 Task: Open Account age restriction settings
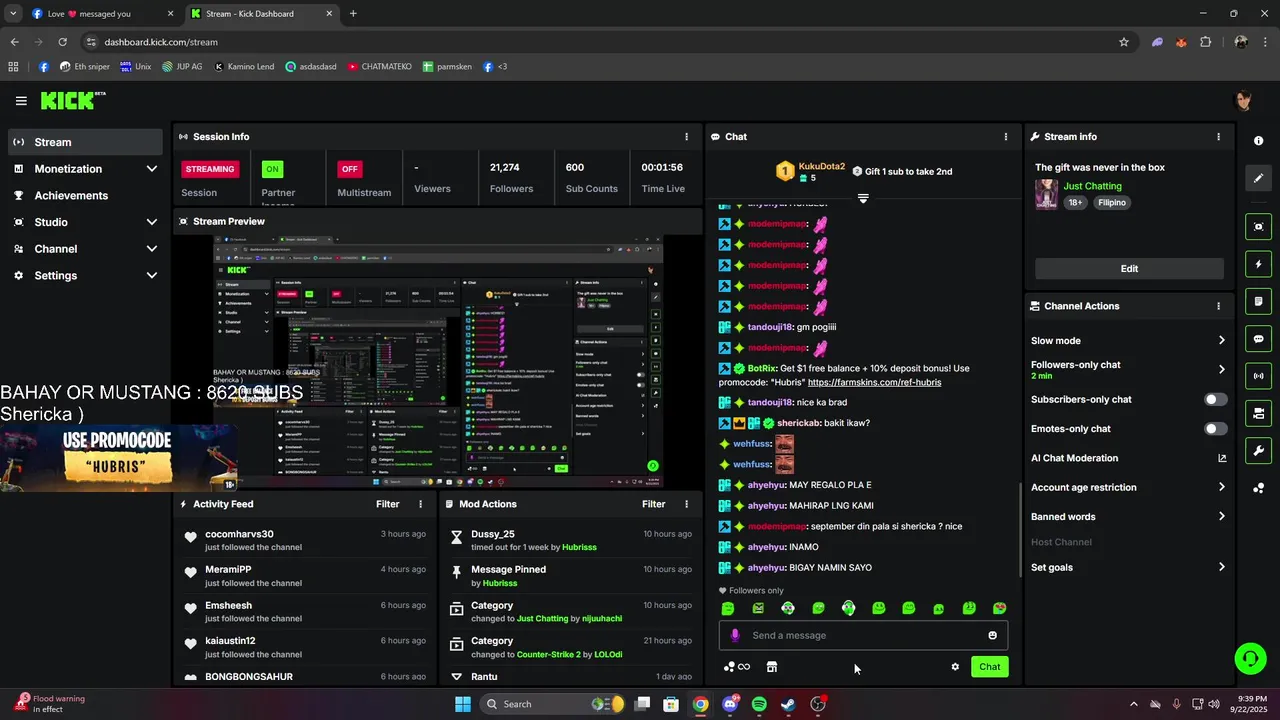[1129, 488]
